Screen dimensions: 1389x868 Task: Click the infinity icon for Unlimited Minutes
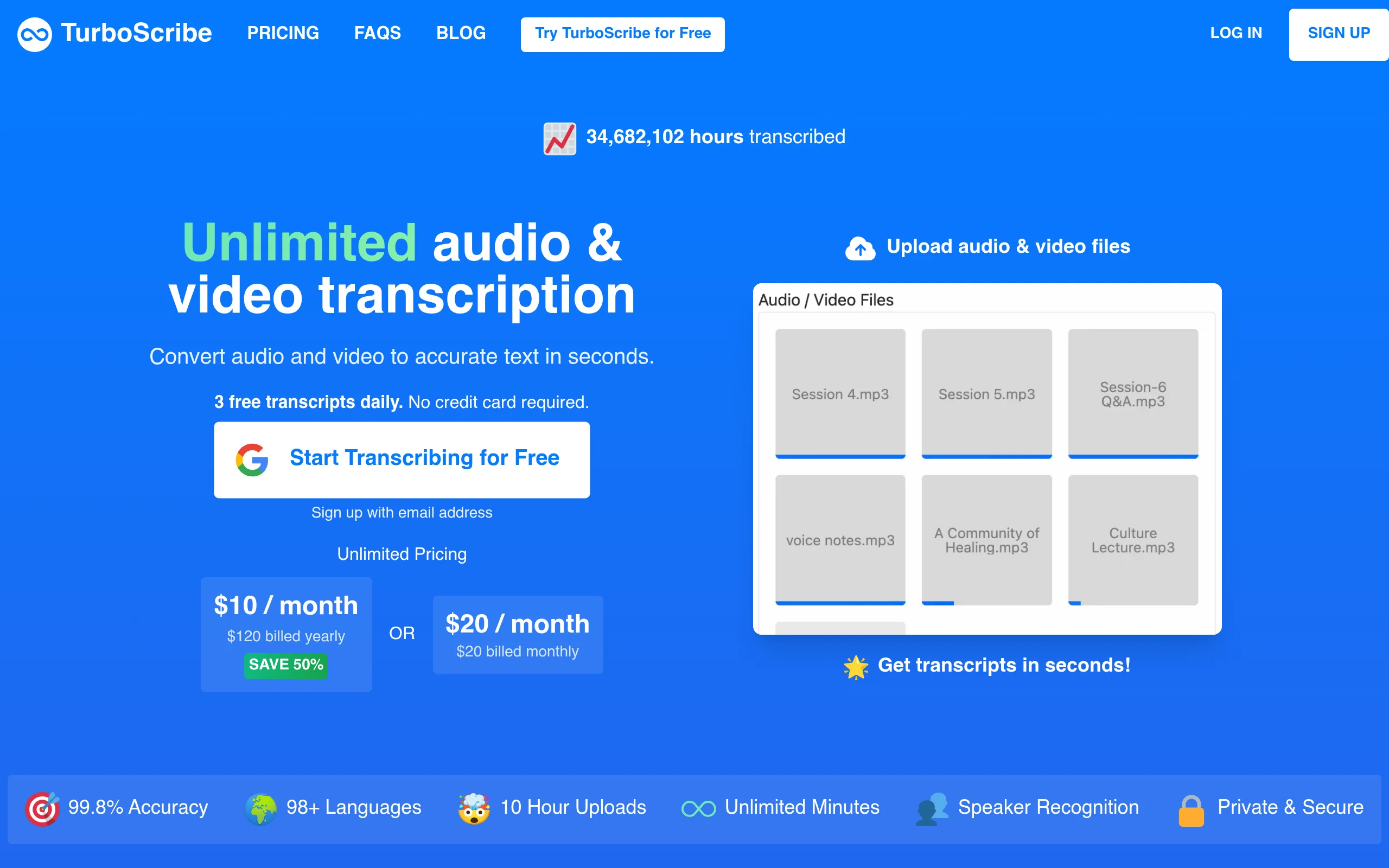[x=698, y=807]
